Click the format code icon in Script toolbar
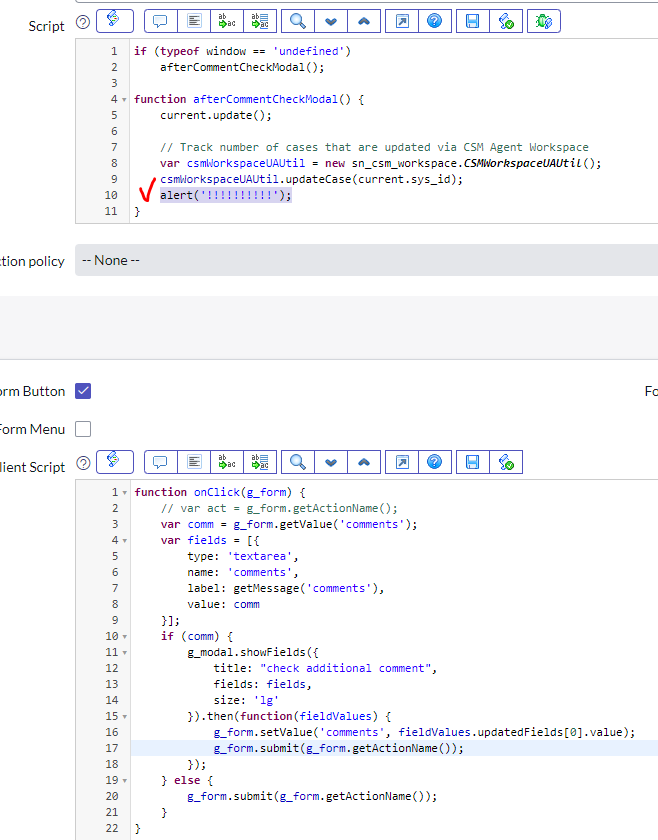658x840 pixels. coord(194,21)
